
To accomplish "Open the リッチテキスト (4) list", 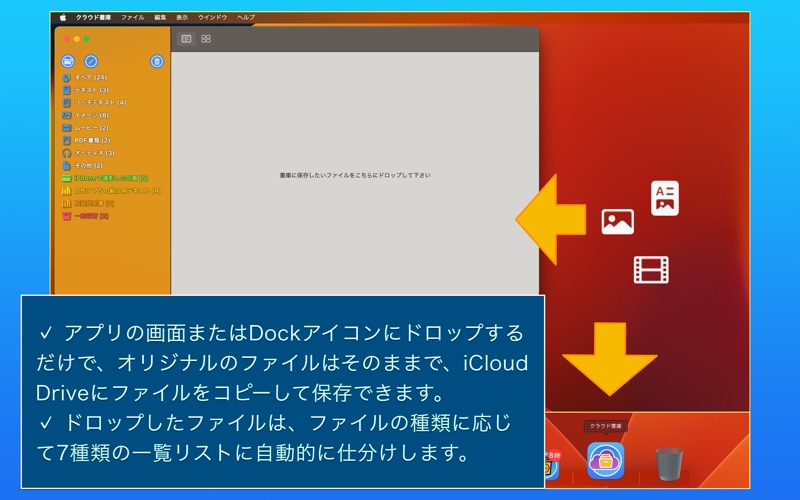I will click(x=94, y=103).
